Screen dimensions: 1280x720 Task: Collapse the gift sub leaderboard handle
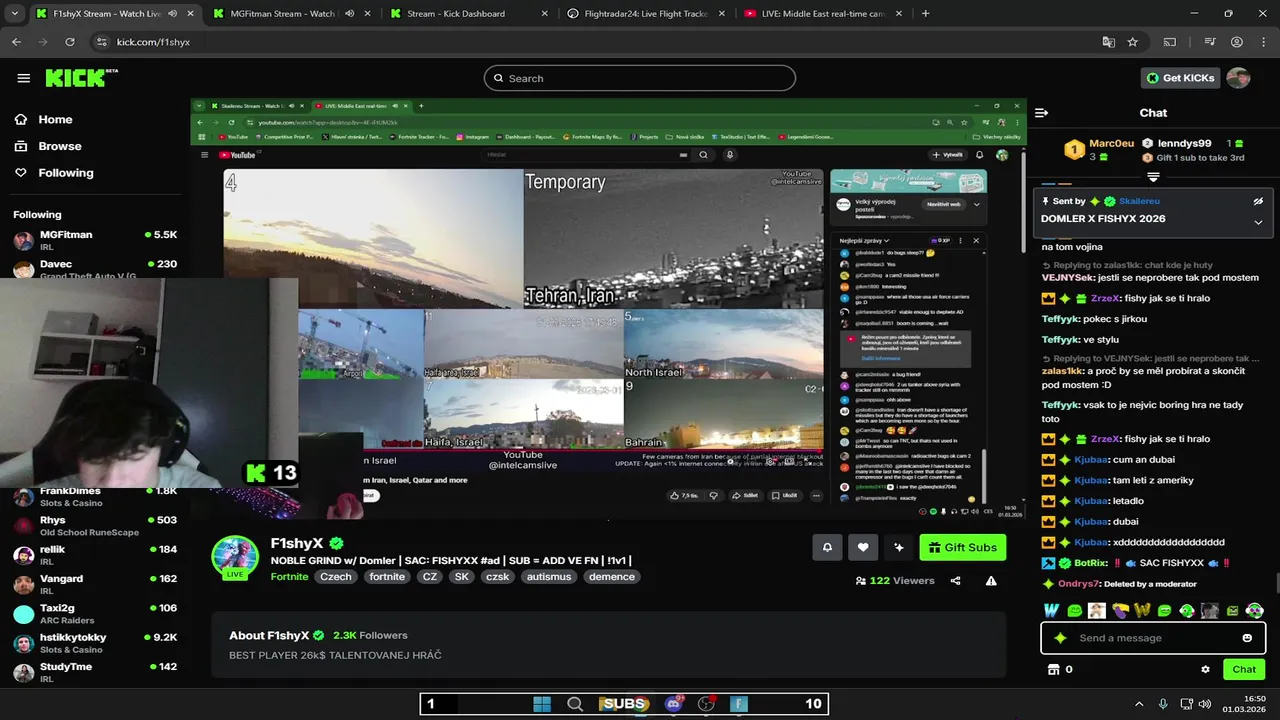click(x=1153, y=177)
